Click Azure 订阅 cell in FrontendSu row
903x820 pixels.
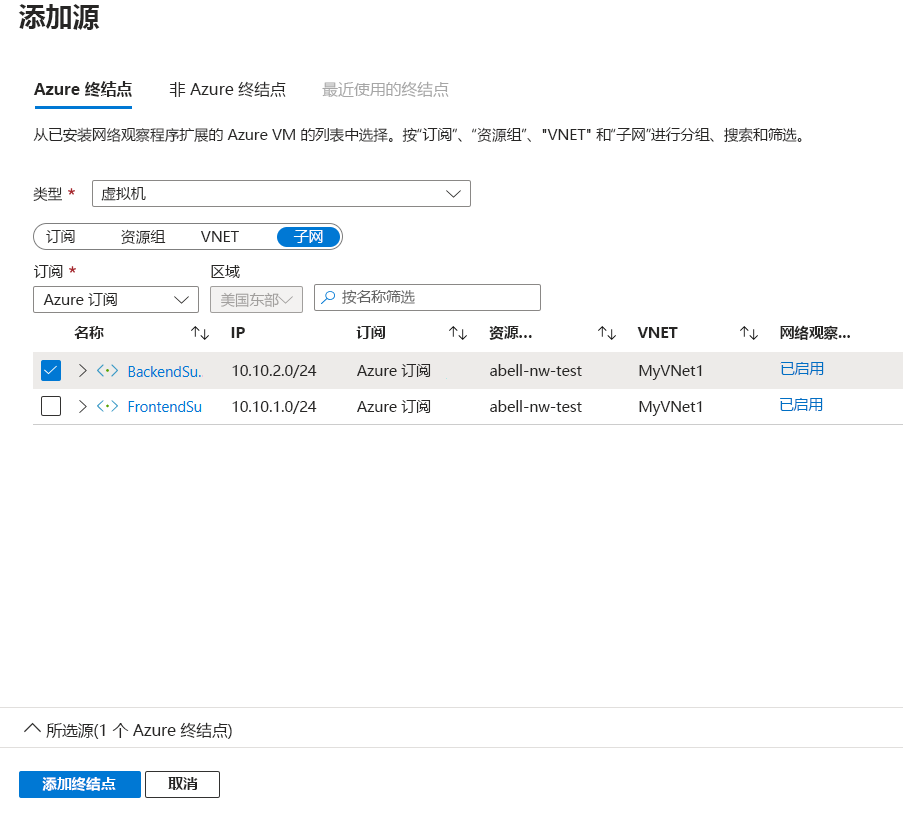394,407
